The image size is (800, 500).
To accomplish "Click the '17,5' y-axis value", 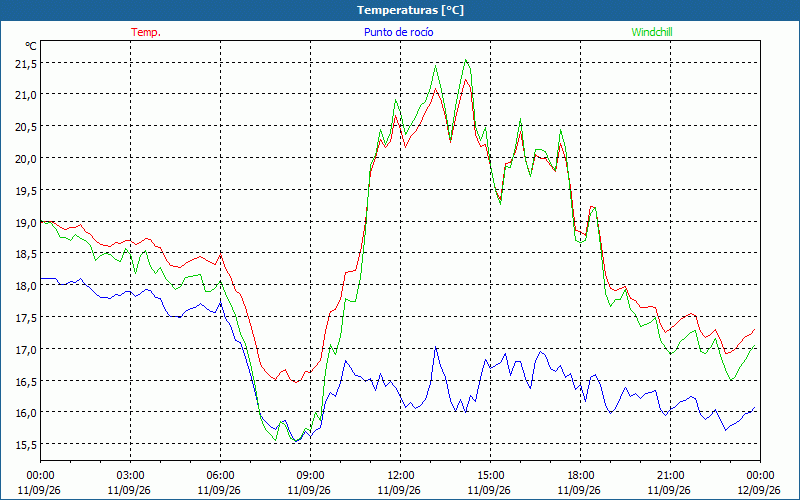I will [26, 318].
